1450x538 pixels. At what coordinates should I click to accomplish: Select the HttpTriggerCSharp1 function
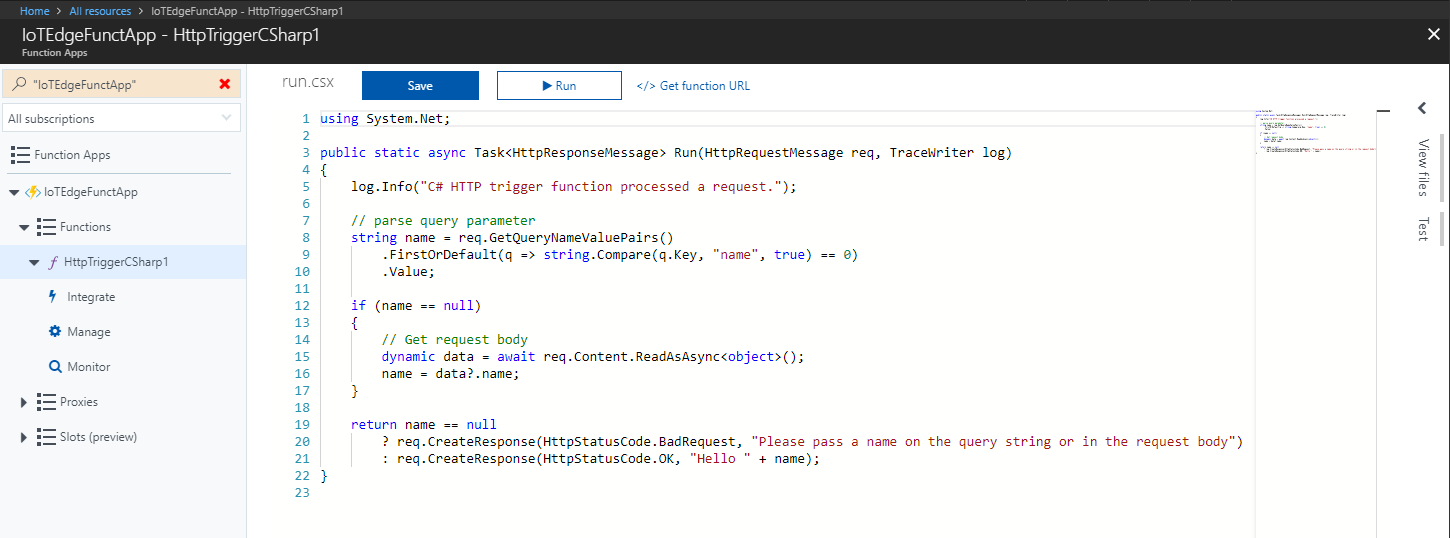[116, 262]
